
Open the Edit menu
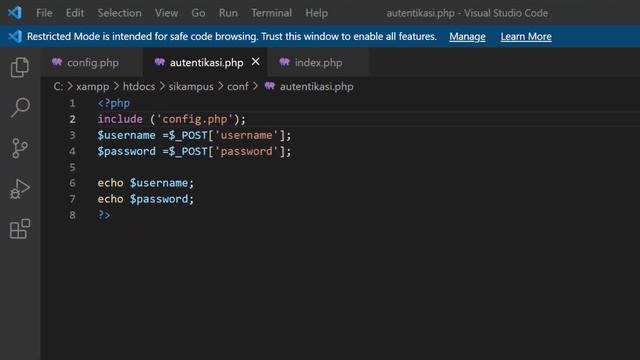point(75,13)
